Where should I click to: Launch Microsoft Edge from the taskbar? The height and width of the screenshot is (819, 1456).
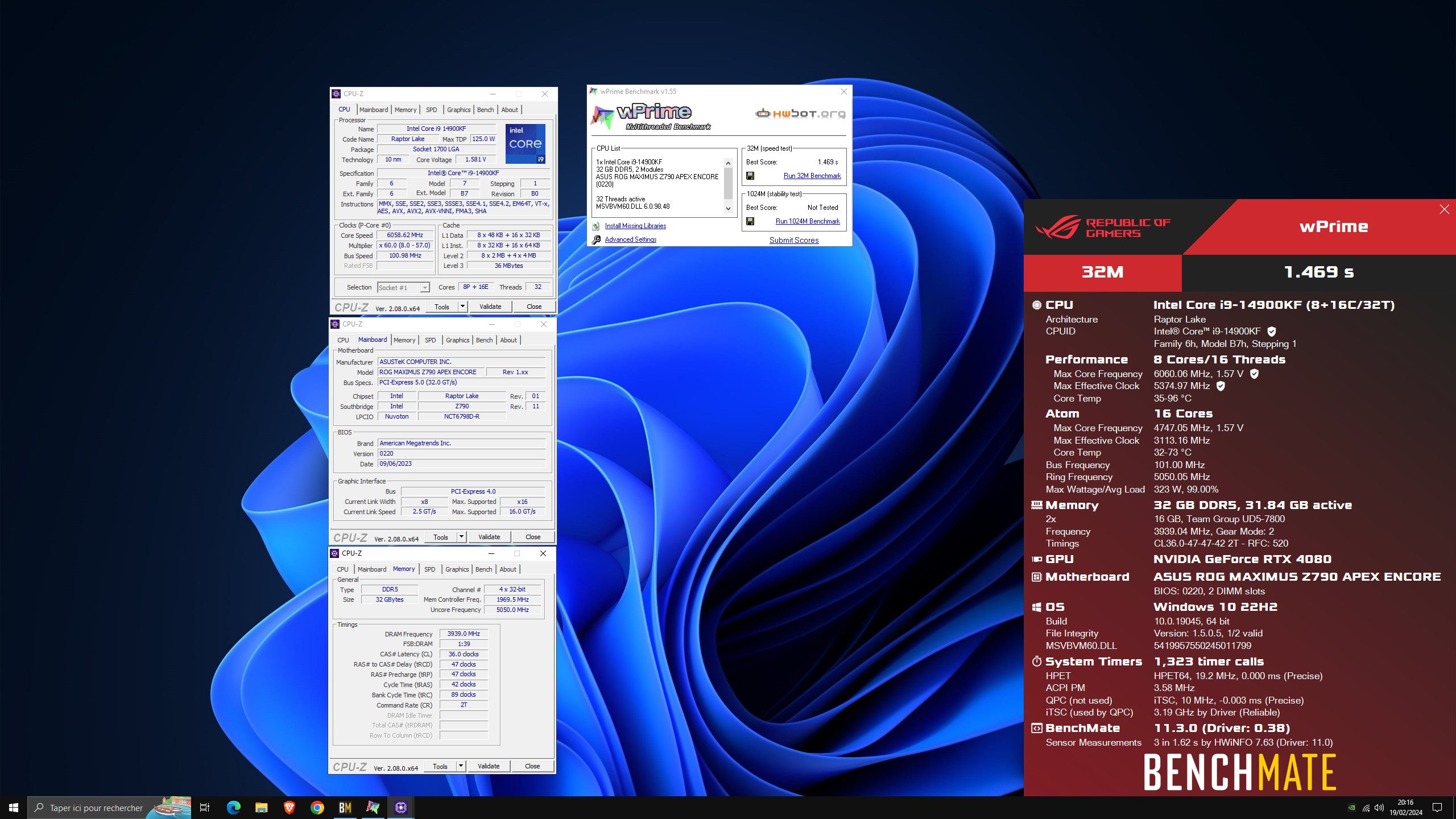coord(233,808)
